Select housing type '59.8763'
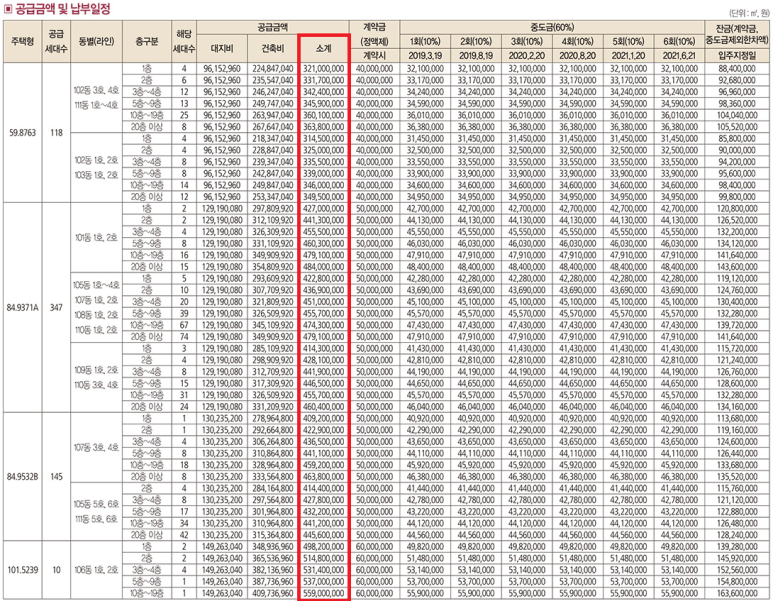The height and width of the screenshot is (601, 773). 23,133
